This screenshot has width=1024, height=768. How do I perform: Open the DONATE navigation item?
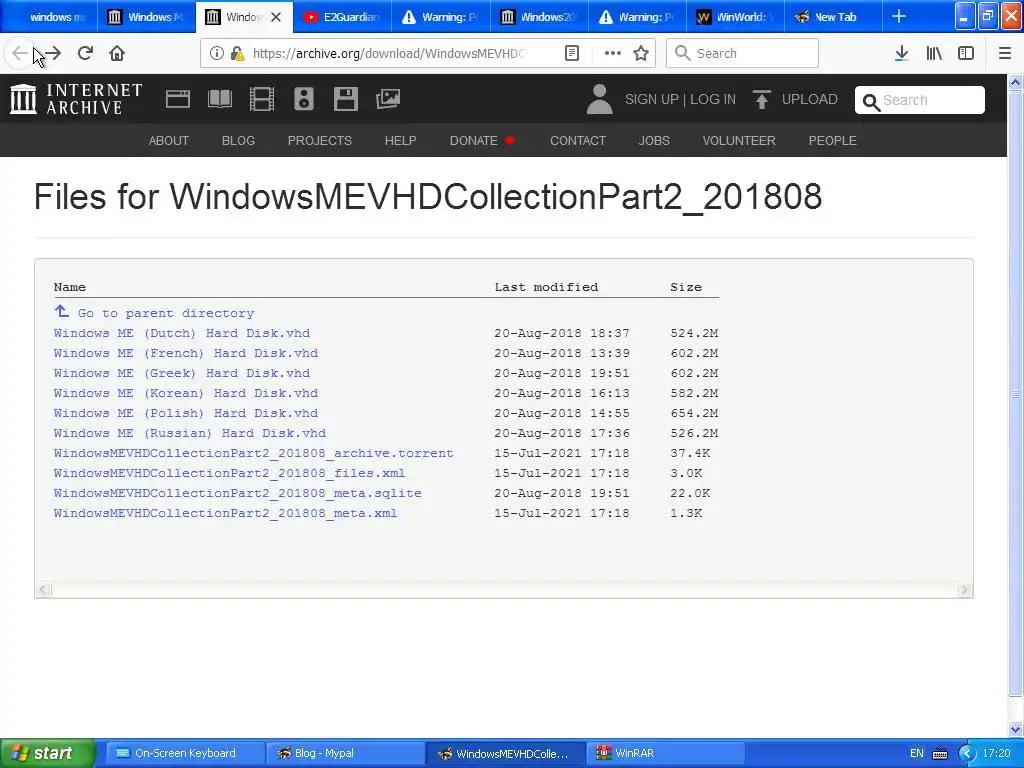pyautogui.click(x=483, y=140)
